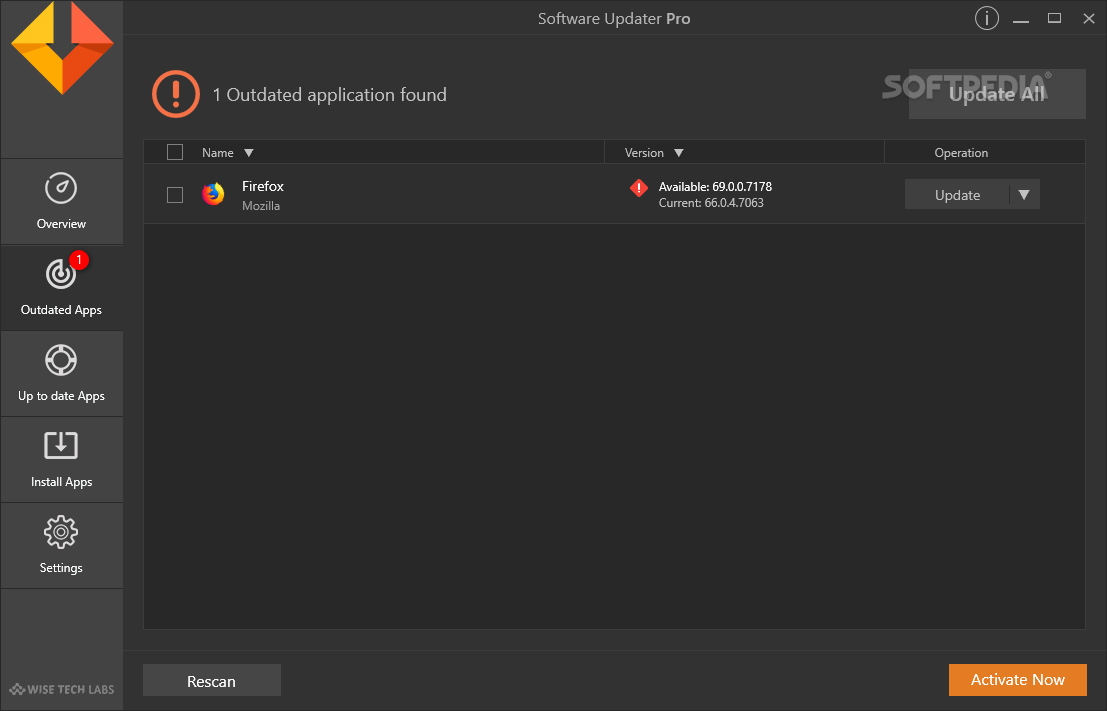This screenshot has width=1107, height=711.
Task: Click the Firefox application icon
Action: 213,193
